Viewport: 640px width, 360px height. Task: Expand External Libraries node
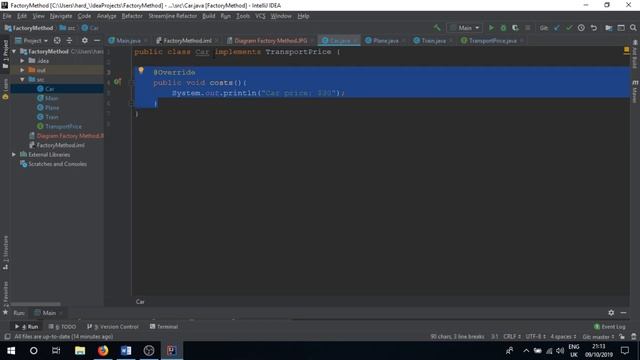coord(14,154)
